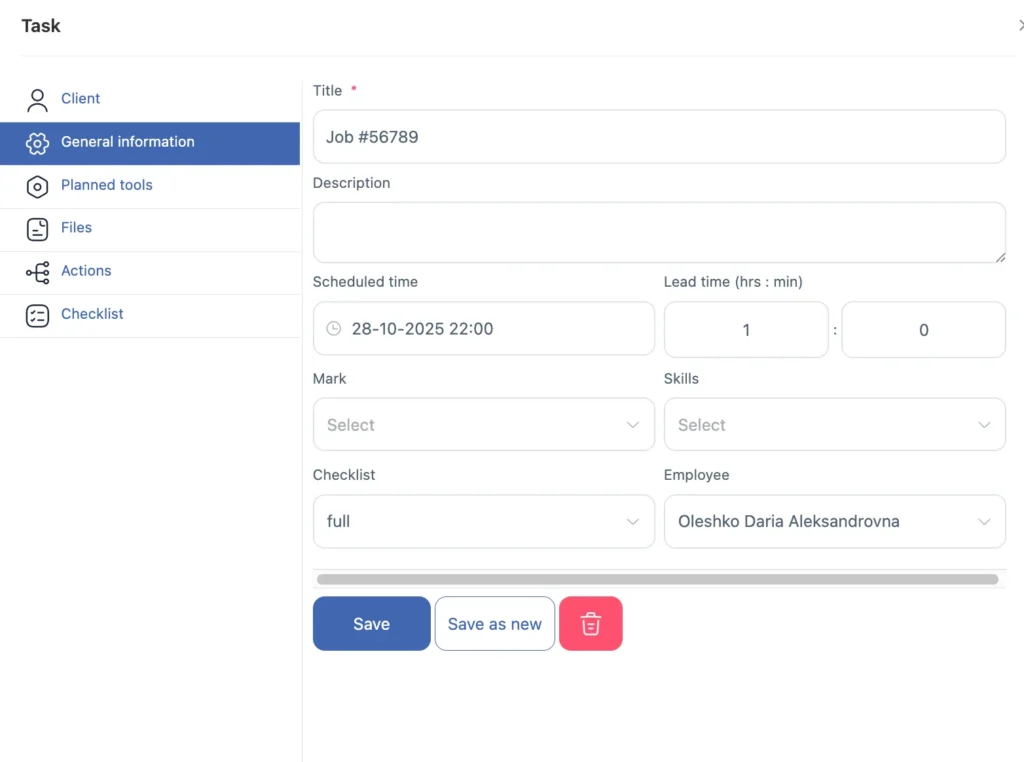Screen dimensions: 1024x762
Task: Edit the Title field containing Job #56789
Action: pos(659,137)
